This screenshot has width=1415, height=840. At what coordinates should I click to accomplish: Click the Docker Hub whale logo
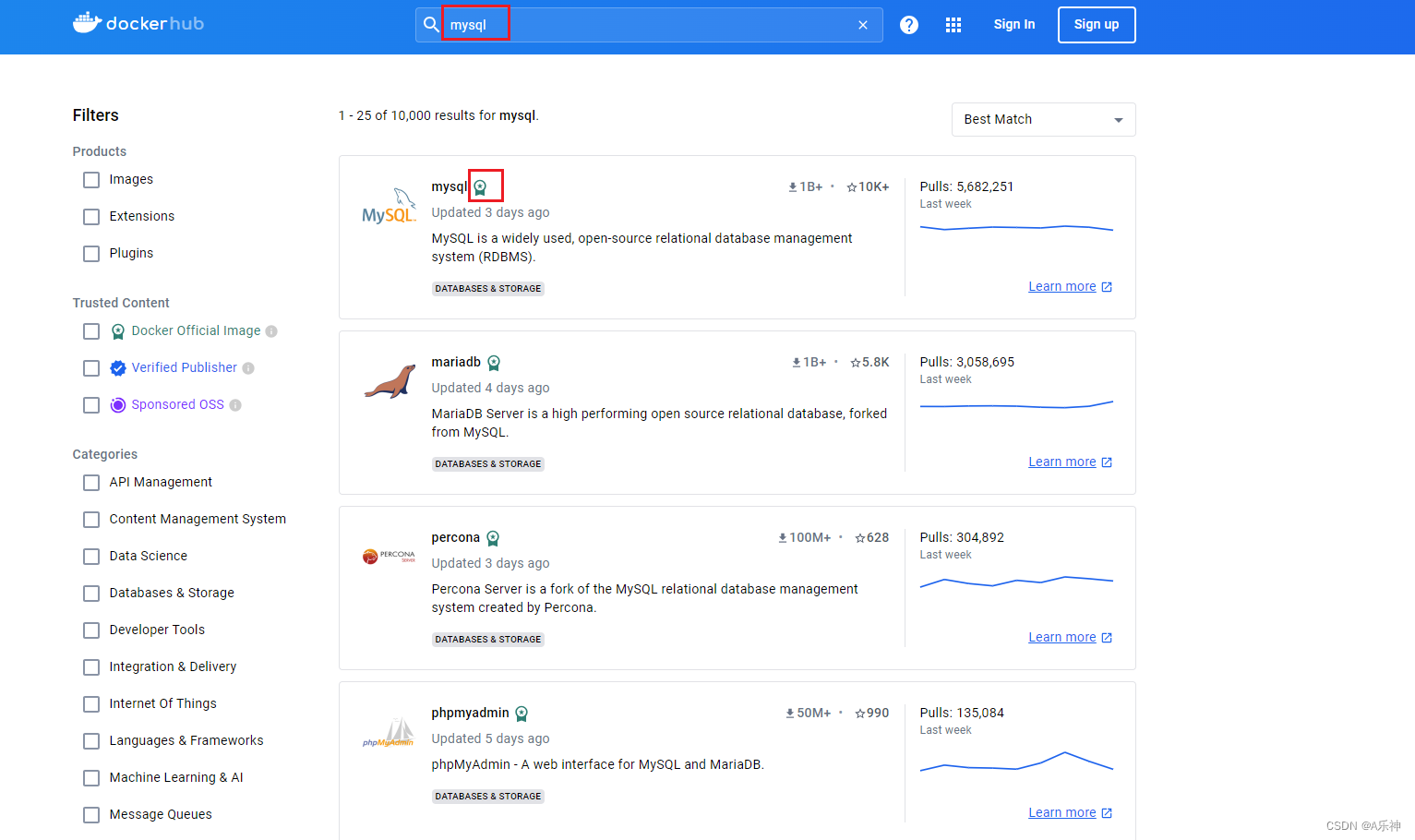138,23
